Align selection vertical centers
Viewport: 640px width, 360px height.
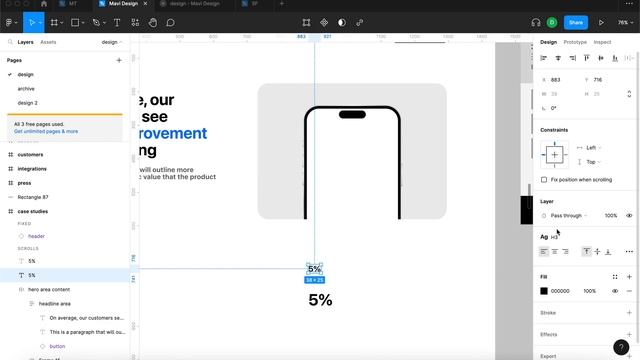pyautogui.click(x=601, y=58)
